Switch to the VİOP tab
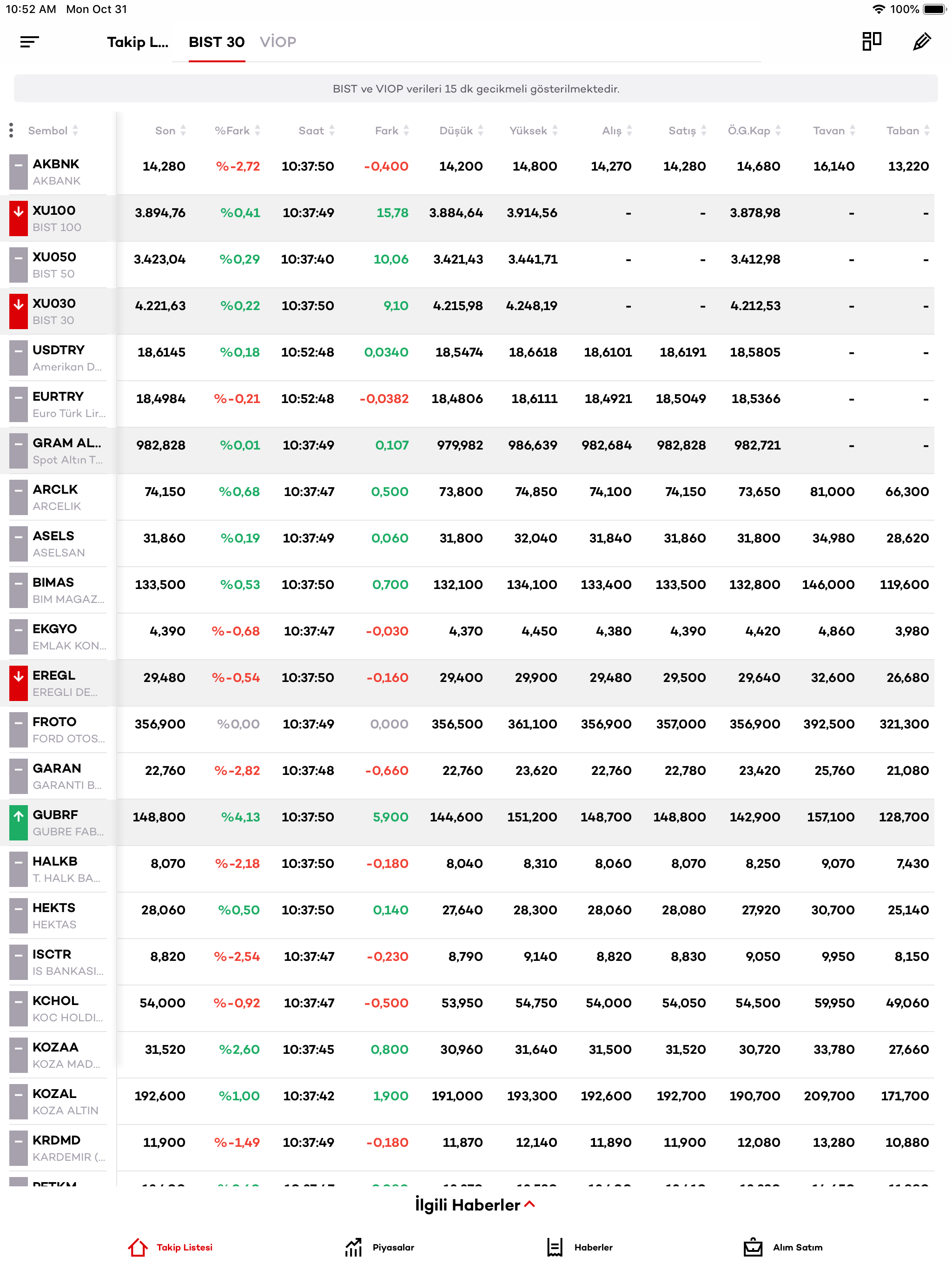This screenshot has height=1270, width=952. pos(278,41)
